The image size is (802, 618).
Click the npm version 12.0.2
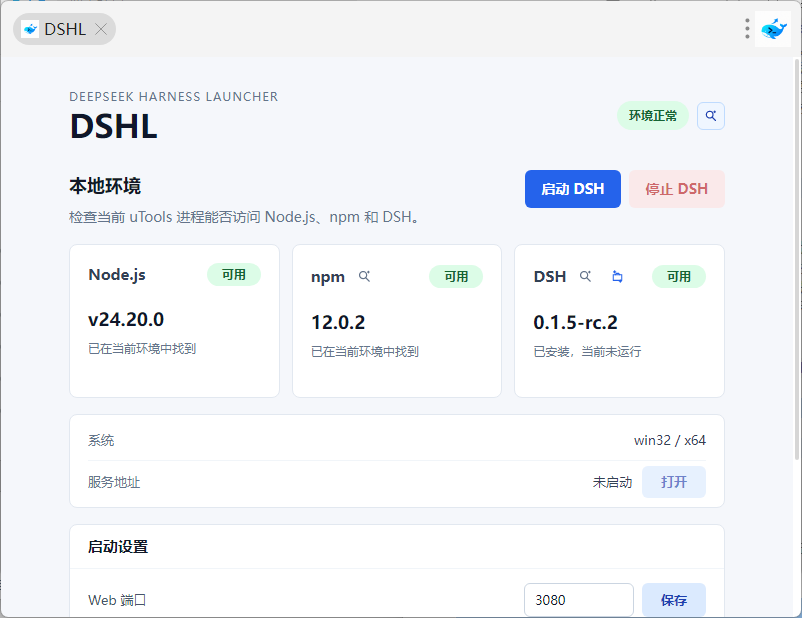(x=338, y=323)
